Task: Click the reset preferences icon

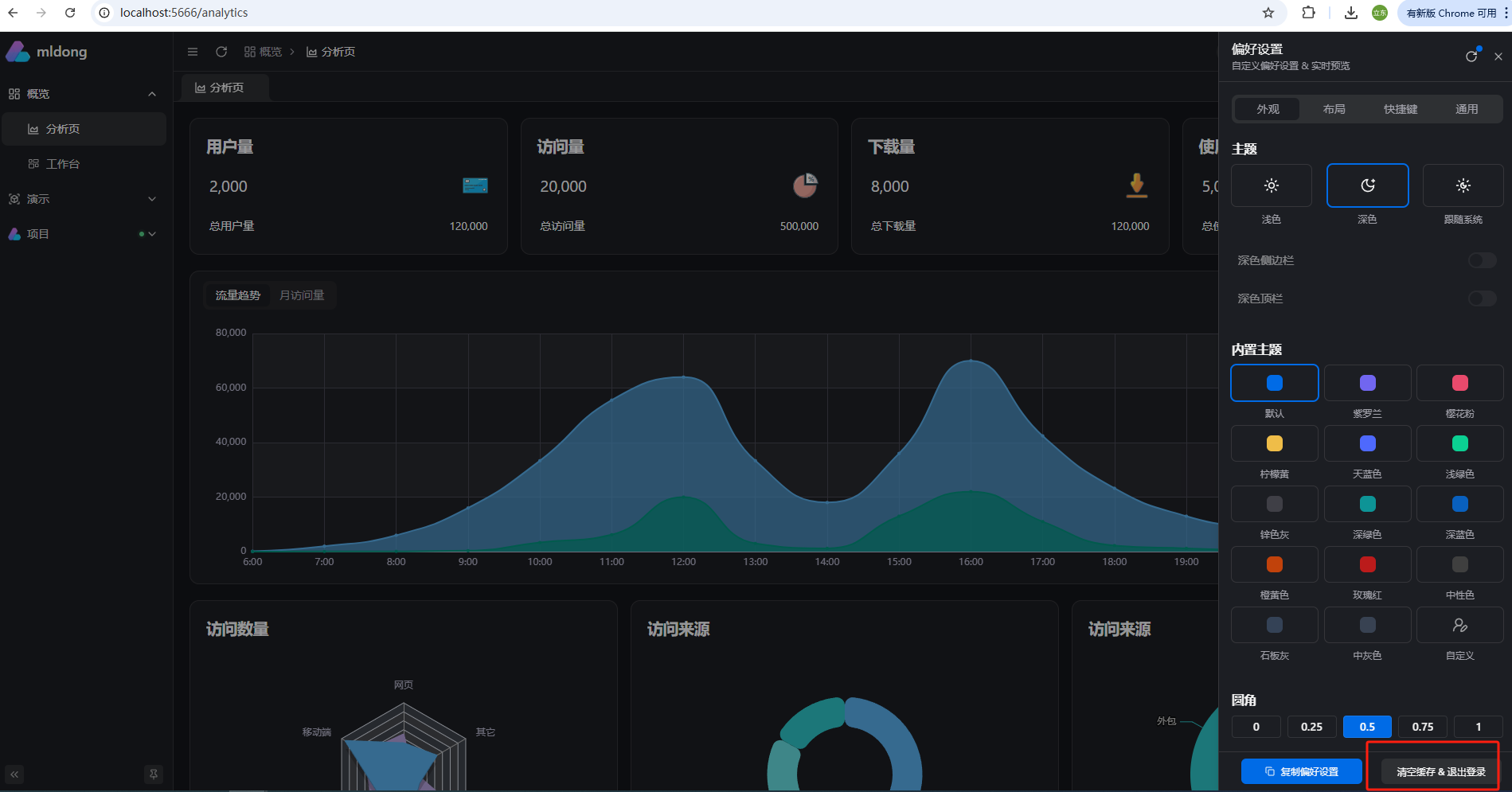Action: [1471, 56]
